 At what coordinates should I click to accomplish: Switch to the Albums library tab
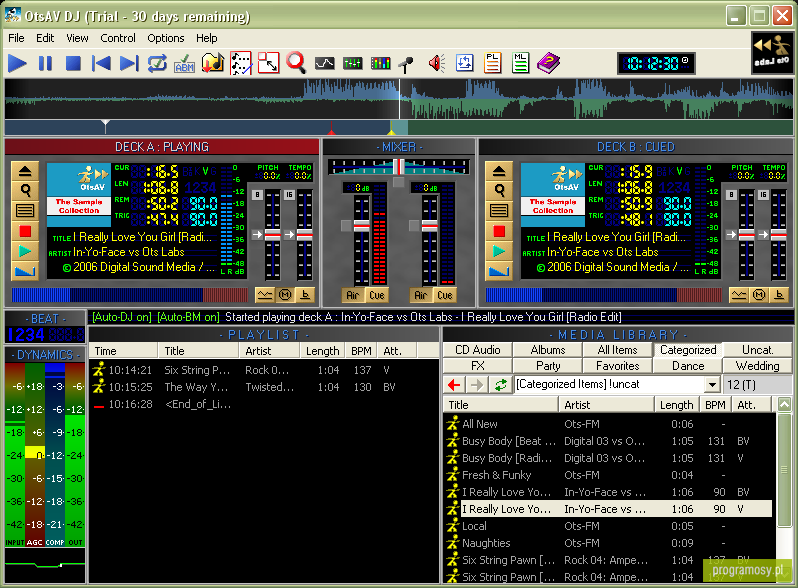point(548,350)
